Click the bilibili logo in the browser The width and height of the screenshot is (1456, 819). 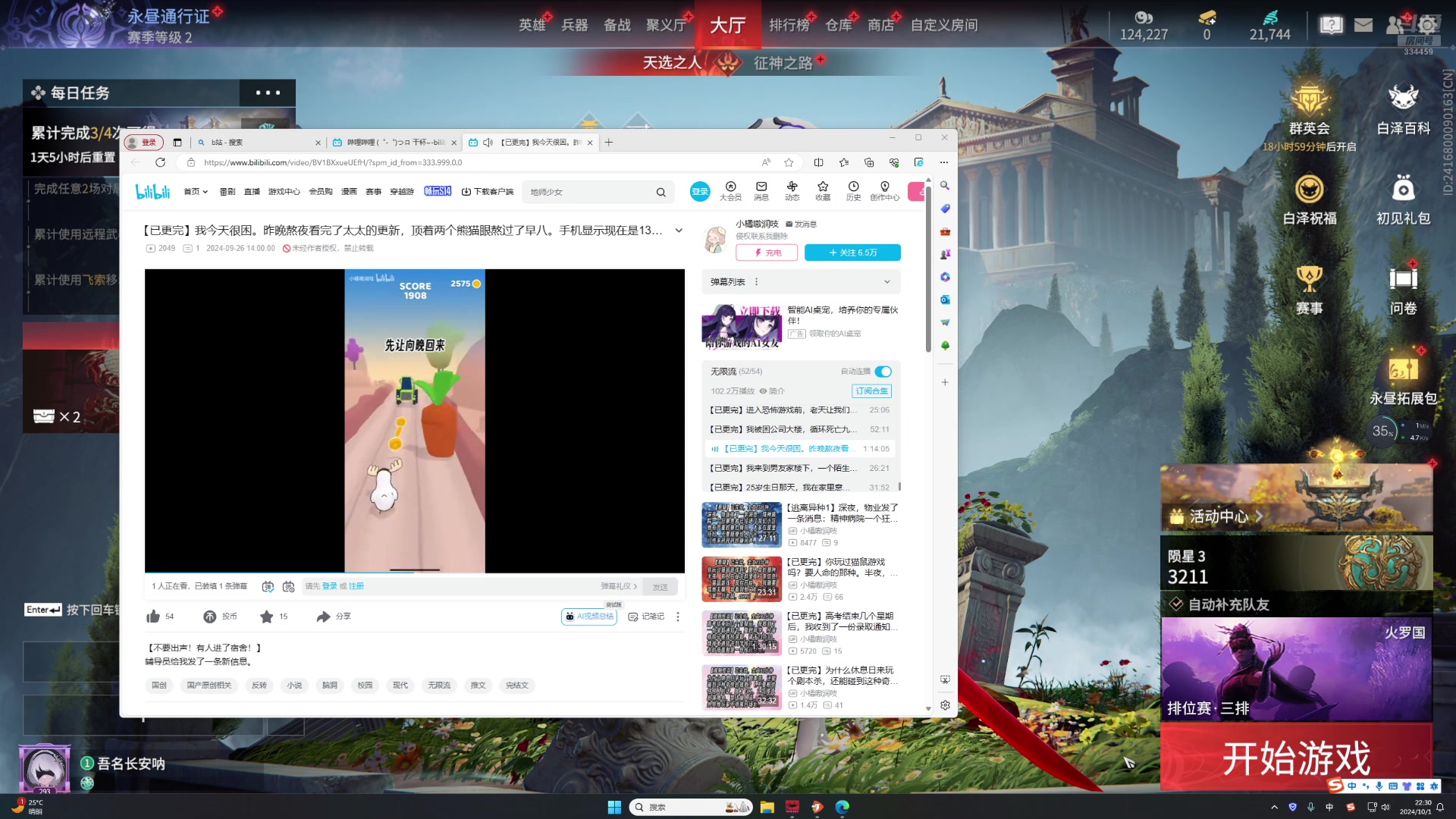pyautogui.click(x=152, y=192)
